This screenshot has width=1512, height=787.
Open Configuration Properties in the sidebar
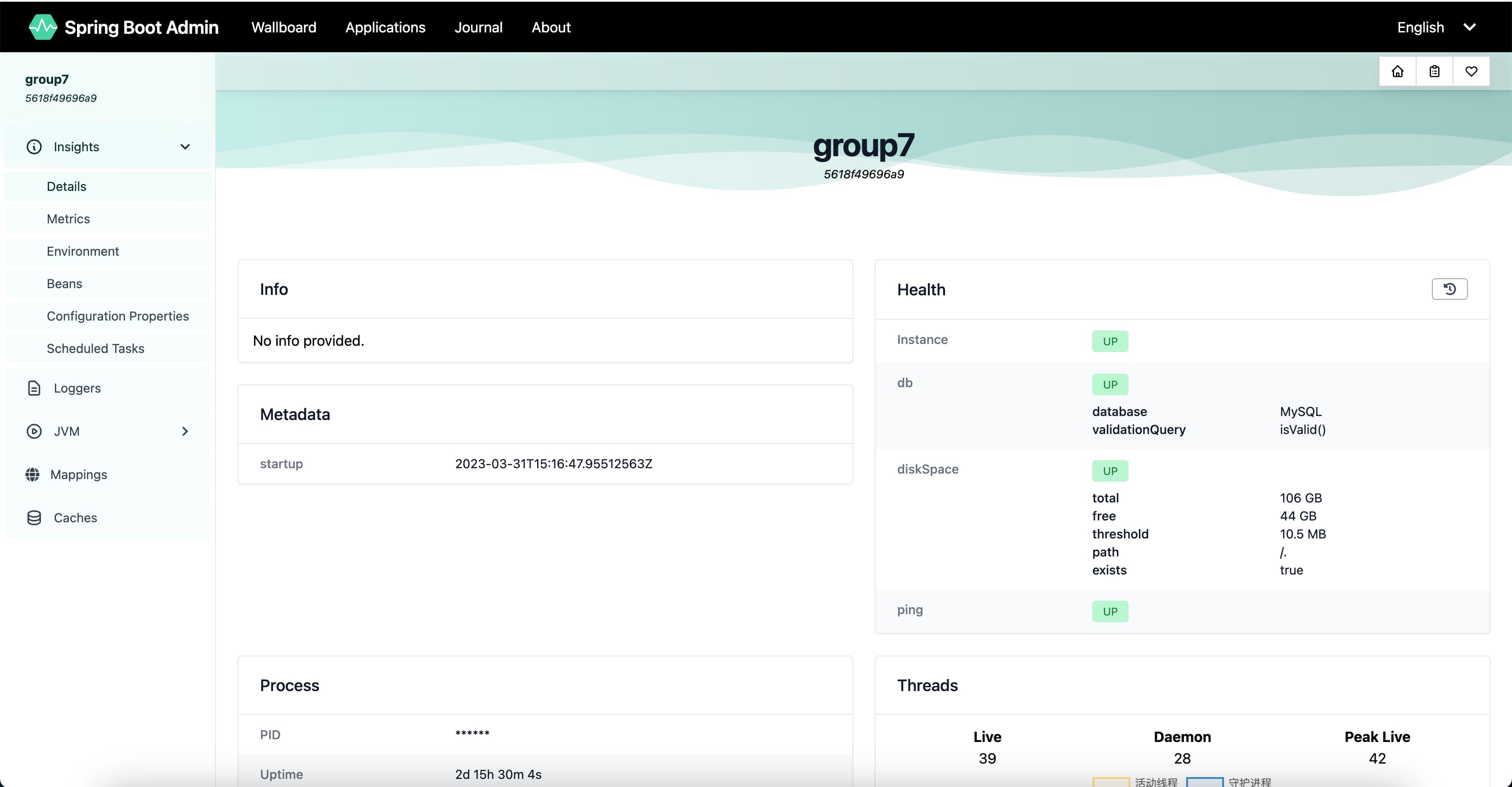117,316
